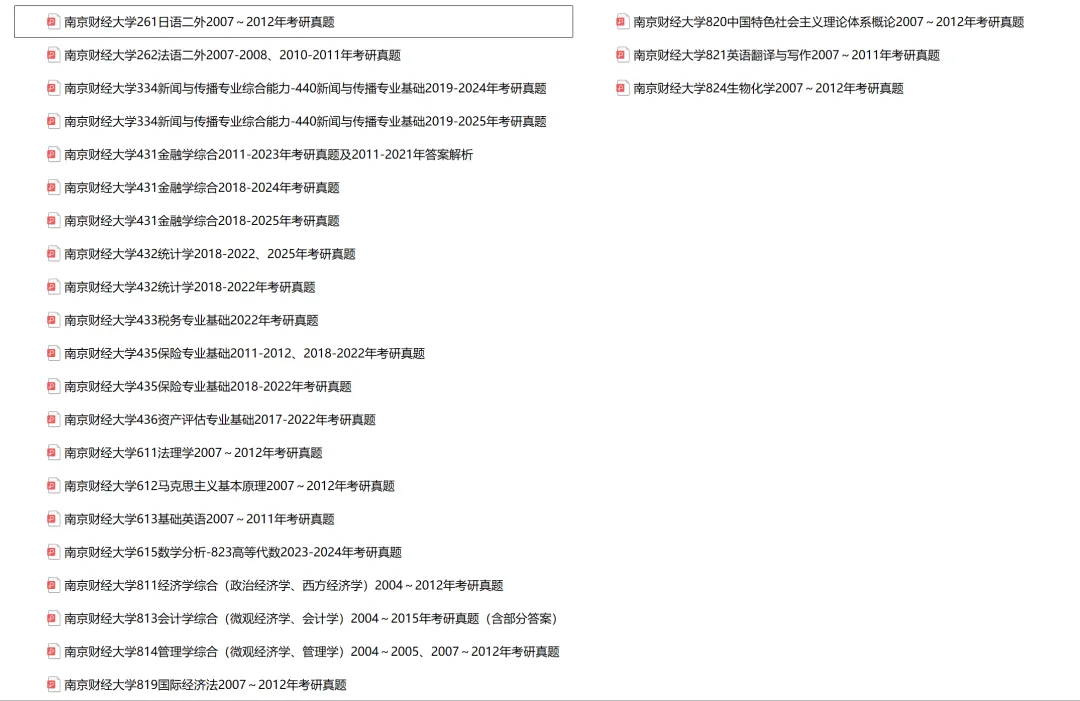Click PDF icon of 432统计学2018-2022年 file

(53, 287)
